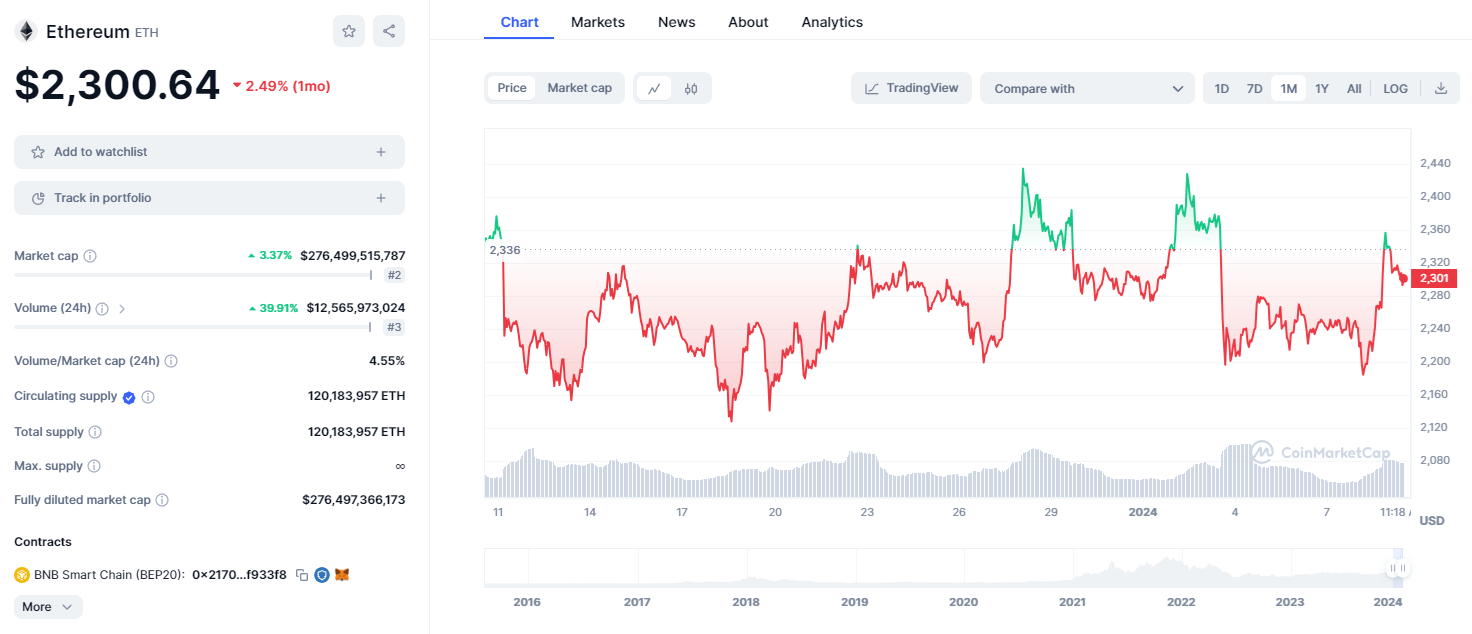Click the 2.49% (1mo) change text
The height and width of the screenshot is (634, 1472).
point(288,86)
